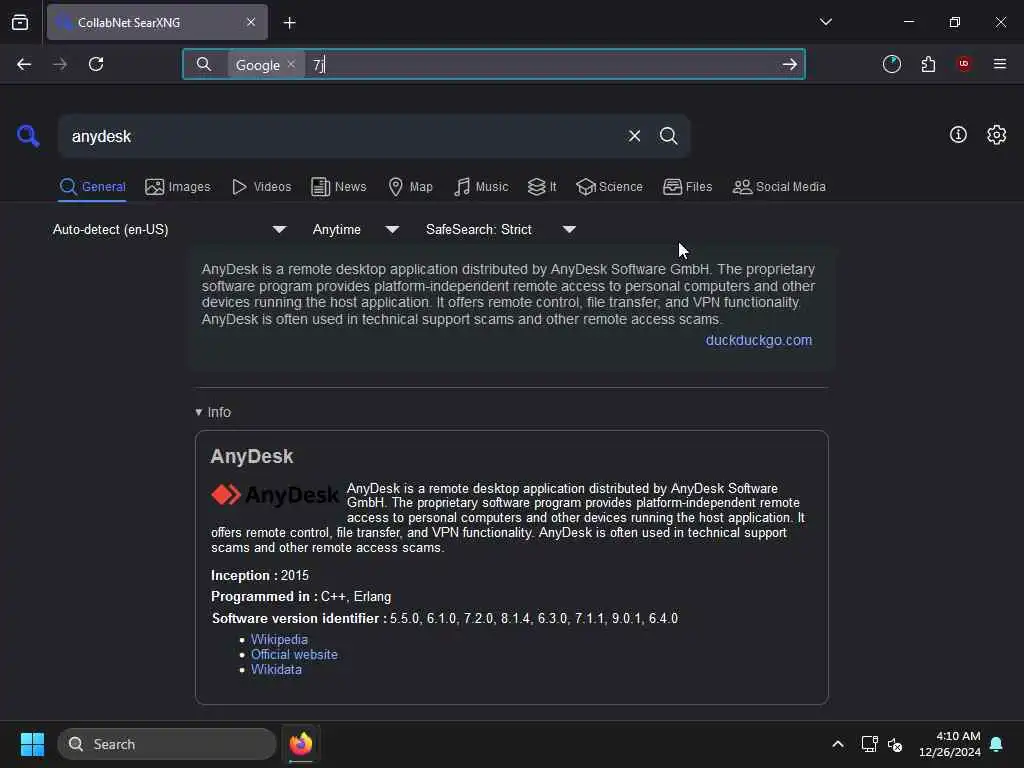Click the Software version identifier line

click(445, 618)
